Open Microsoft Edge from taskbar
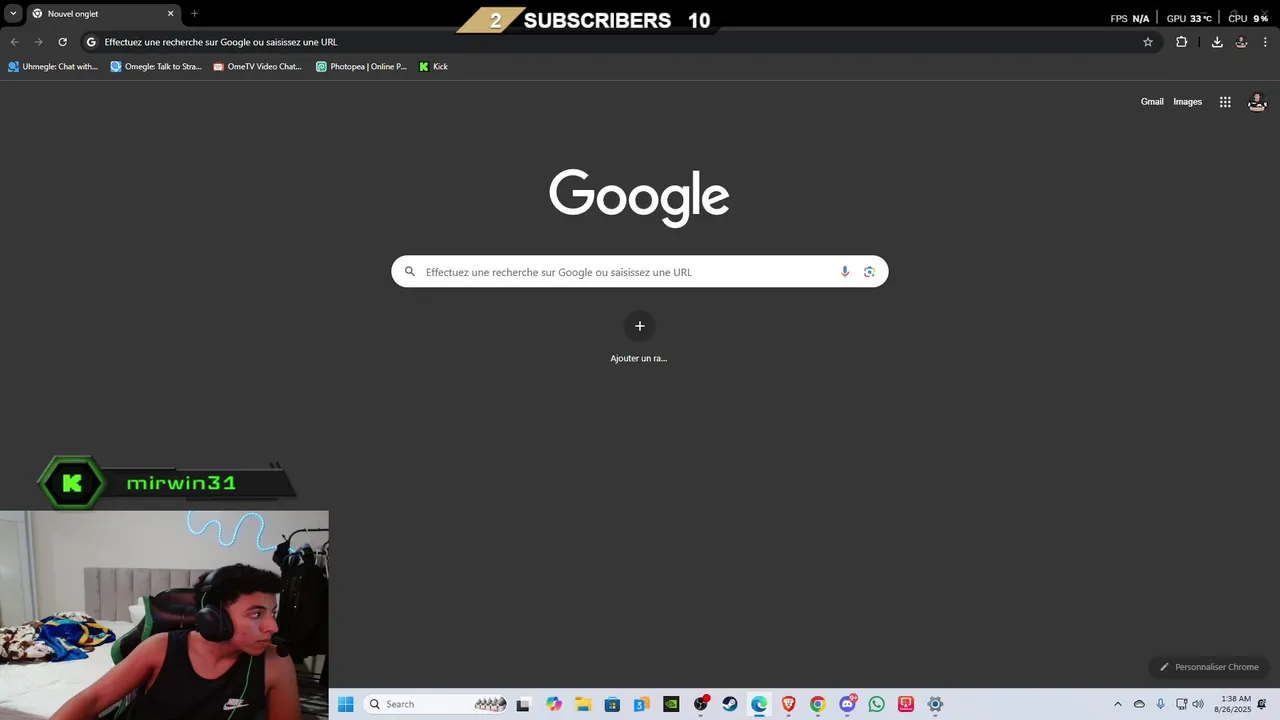This screenshot has width=1280, height=720. point(759,704)
